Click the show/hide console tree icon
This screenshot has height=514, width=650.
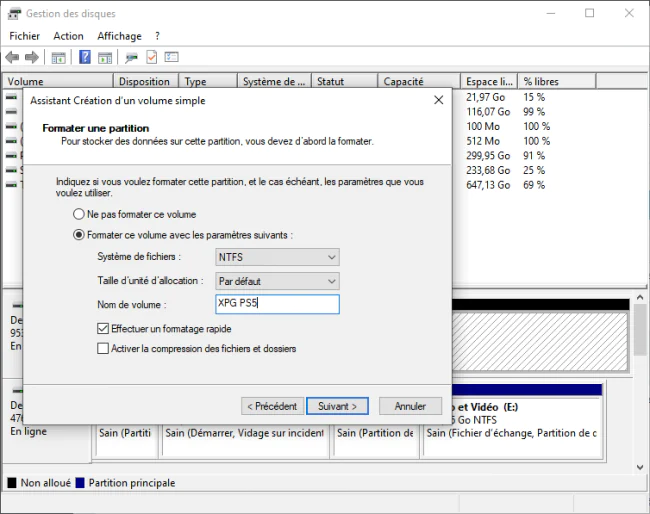pyautogui.click(x=58, y=58)
